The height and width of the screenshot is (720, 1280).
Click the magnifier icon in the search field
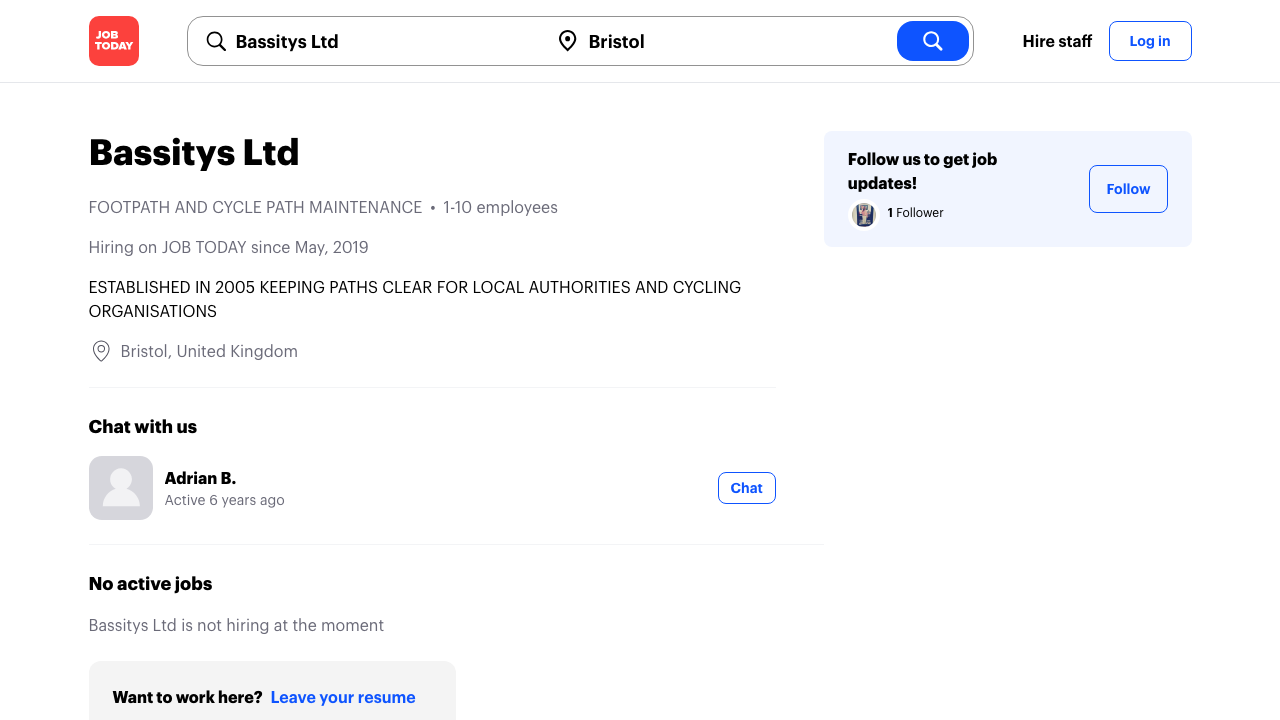click(216, 41)
